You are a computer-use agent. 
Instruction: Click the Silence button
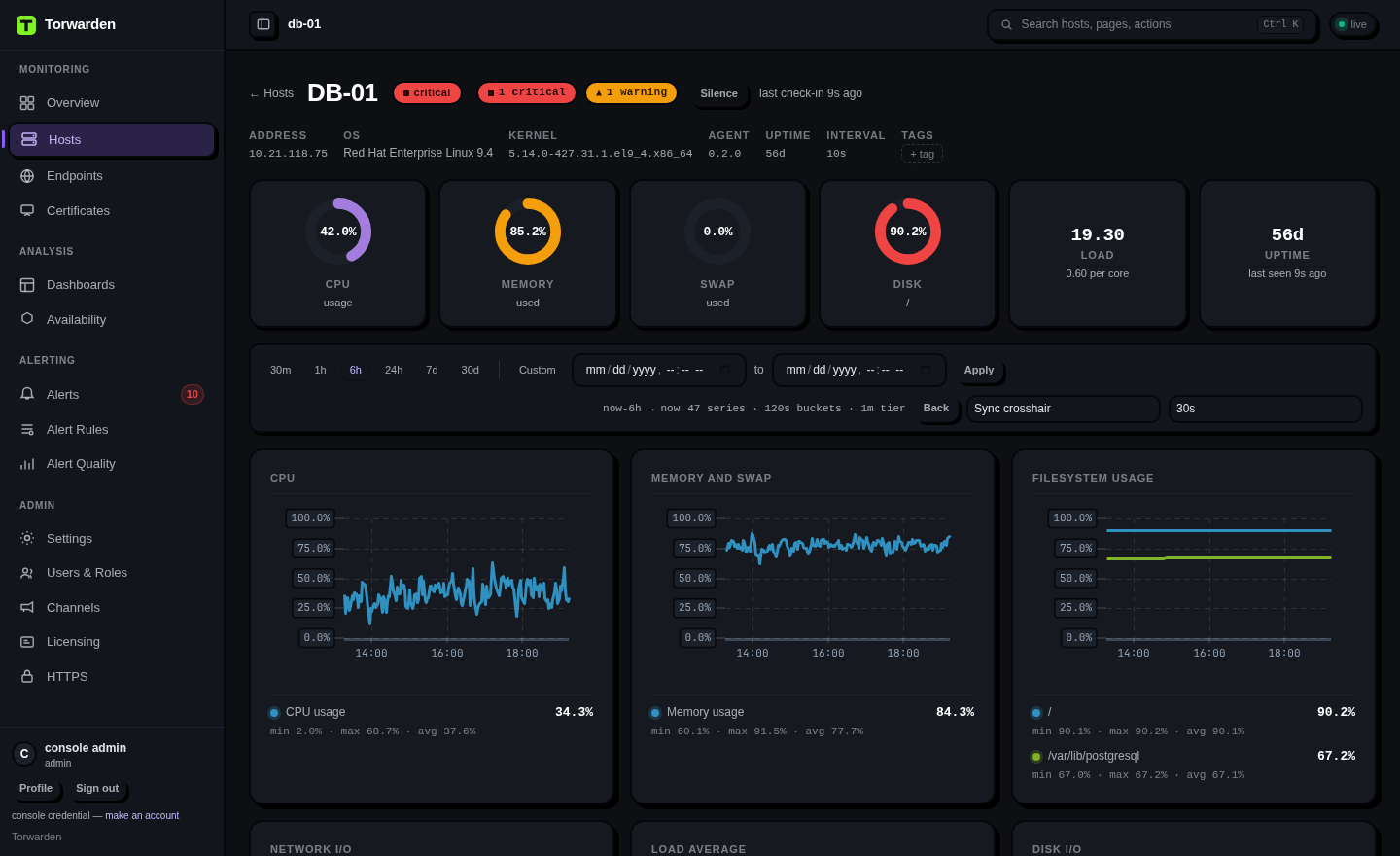[x=719, y=93]
